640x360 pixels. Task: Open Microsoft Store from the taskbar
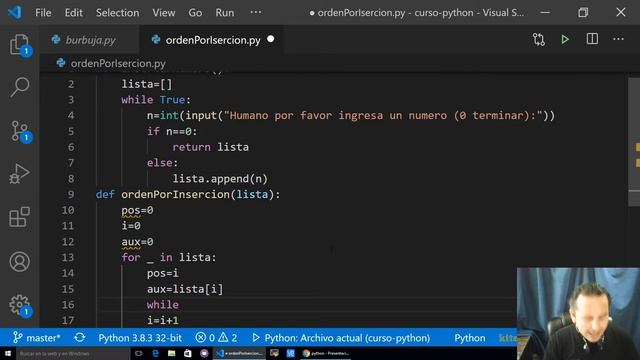coord(188,353)
